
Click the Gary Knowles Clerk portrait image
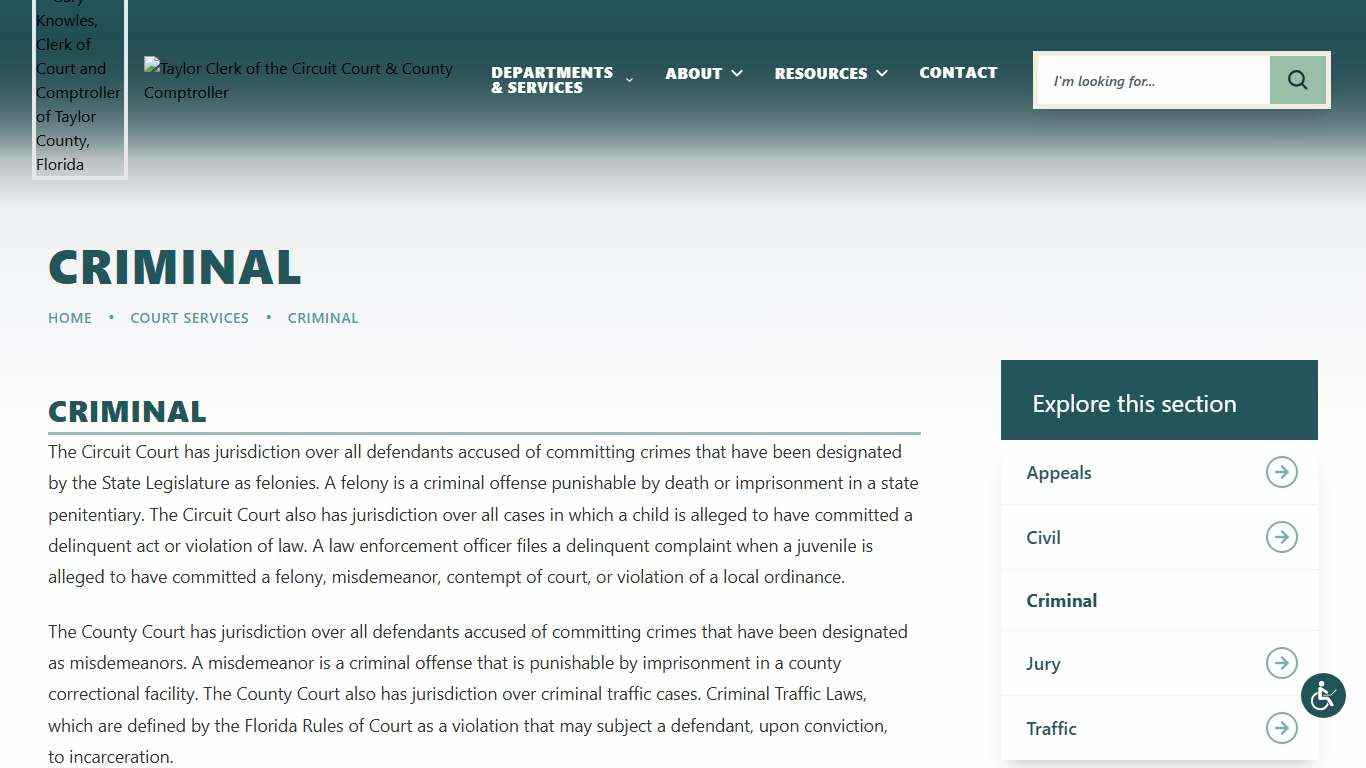pos(79,90)
